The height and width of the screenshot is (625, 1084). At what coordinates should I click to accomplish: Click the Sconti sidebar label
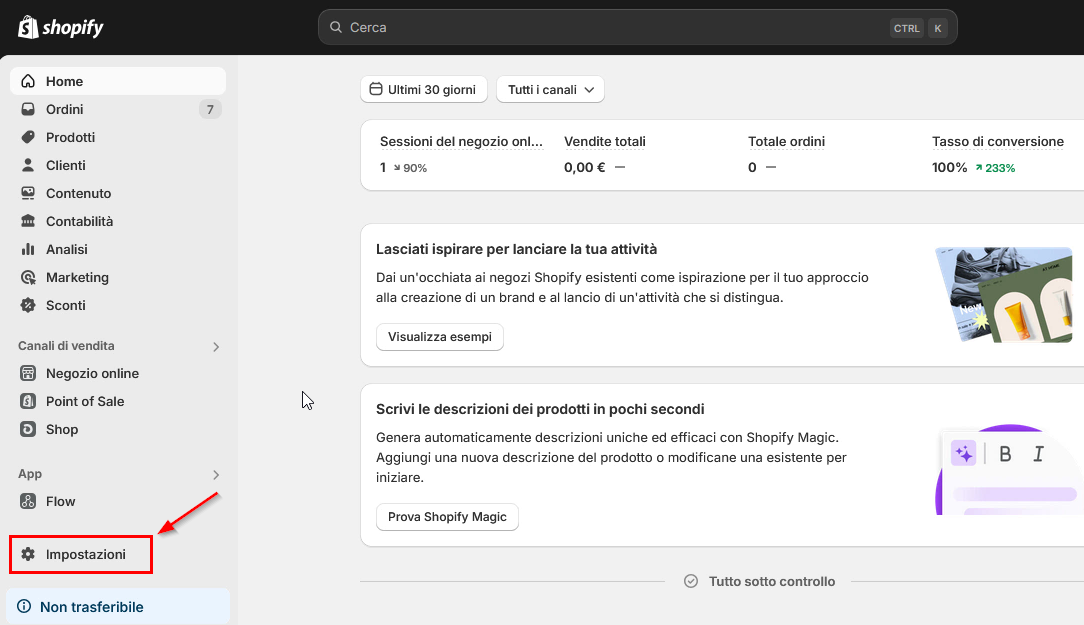tap(66, 305)
